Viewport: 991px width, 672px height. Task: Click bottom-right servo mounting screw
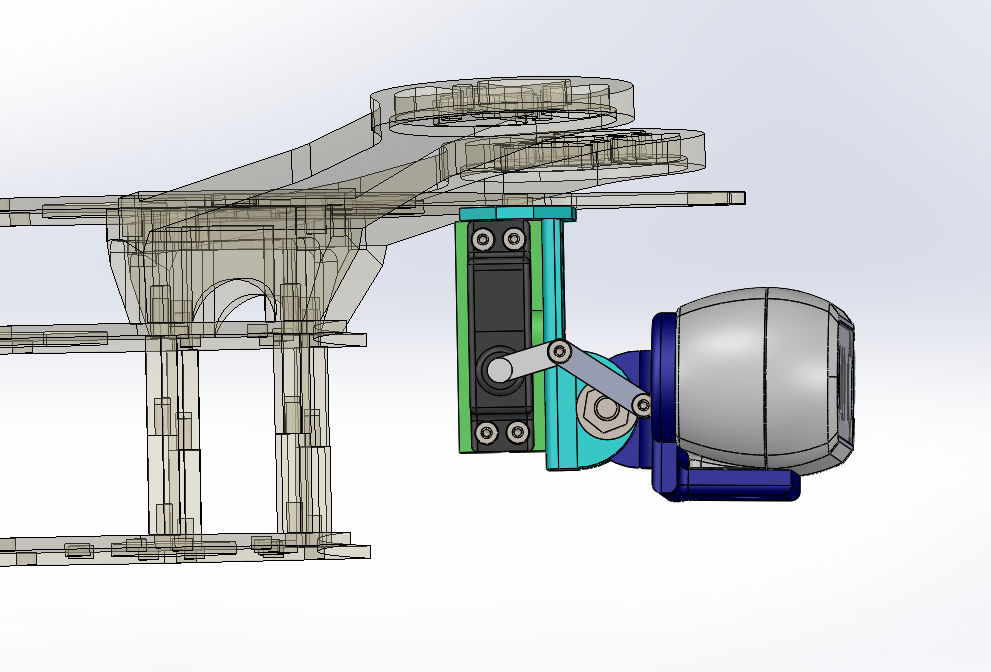pyautogui.click(x=517, y=432)
